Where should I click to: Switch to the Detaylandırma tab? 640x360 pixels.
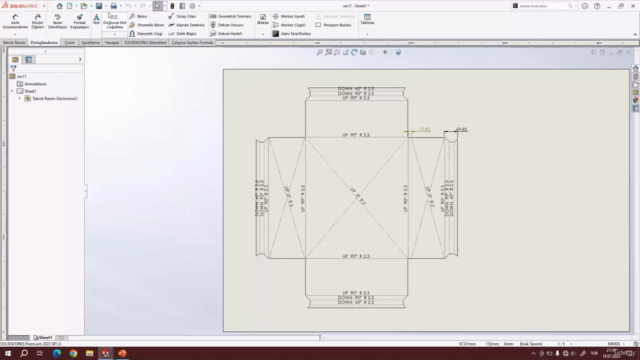(44, 42)
